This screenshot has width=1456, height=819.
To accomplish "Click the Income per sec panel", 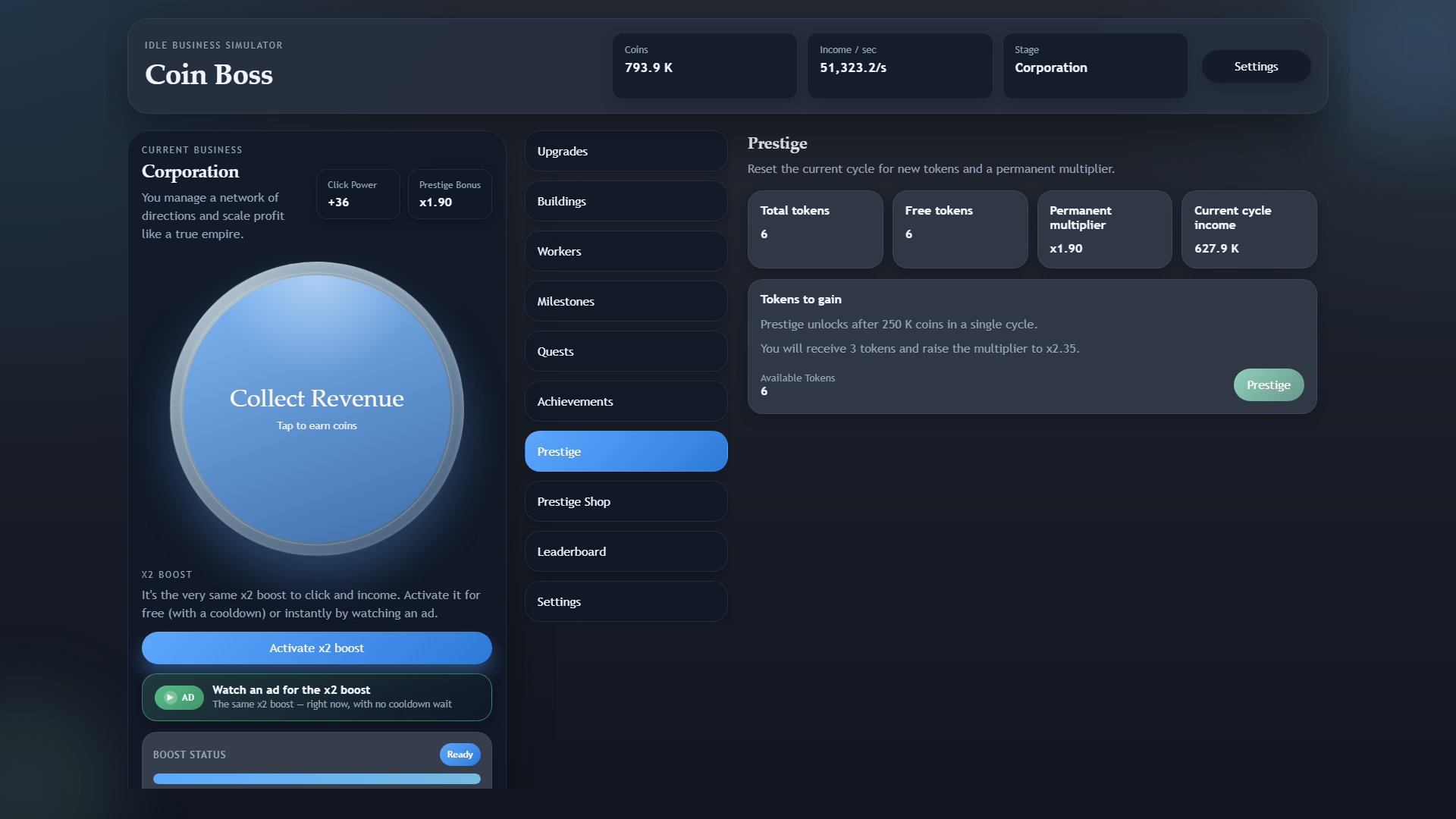I will pyautogui.click(x=900, y=66).
